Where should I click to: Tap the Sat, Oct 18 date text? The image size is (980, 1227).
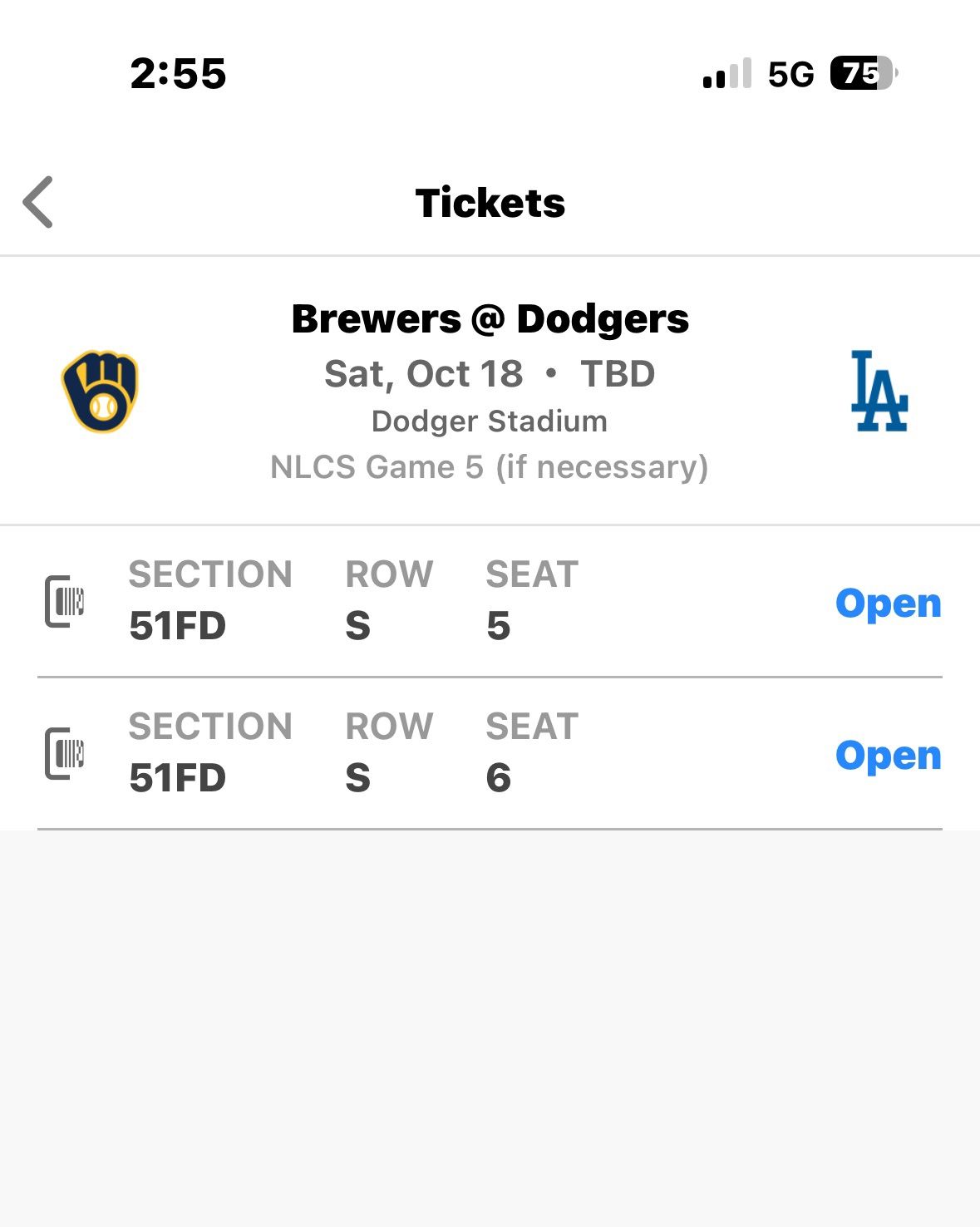(x=424, y=374)
